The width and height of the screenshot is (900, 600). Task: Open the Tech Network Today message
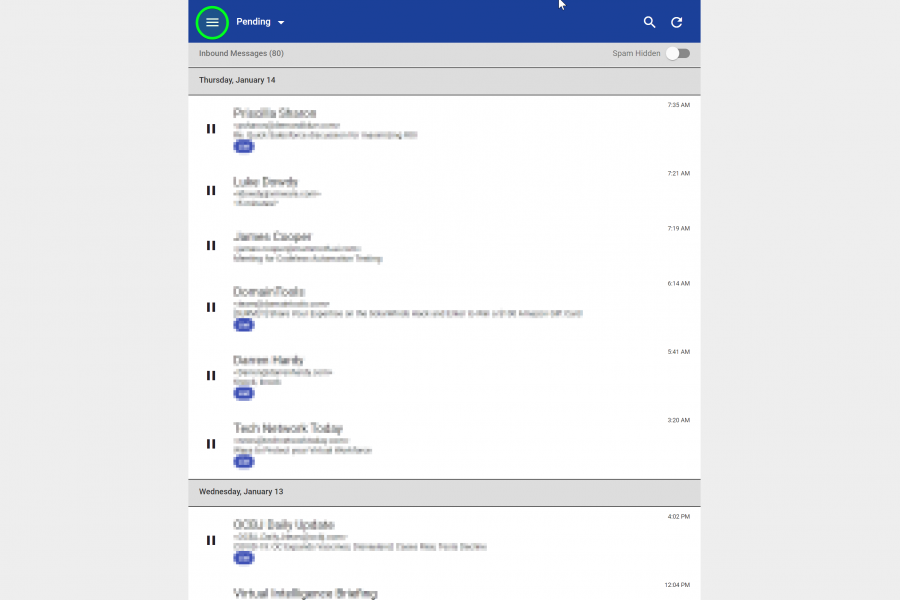point(444,444)
